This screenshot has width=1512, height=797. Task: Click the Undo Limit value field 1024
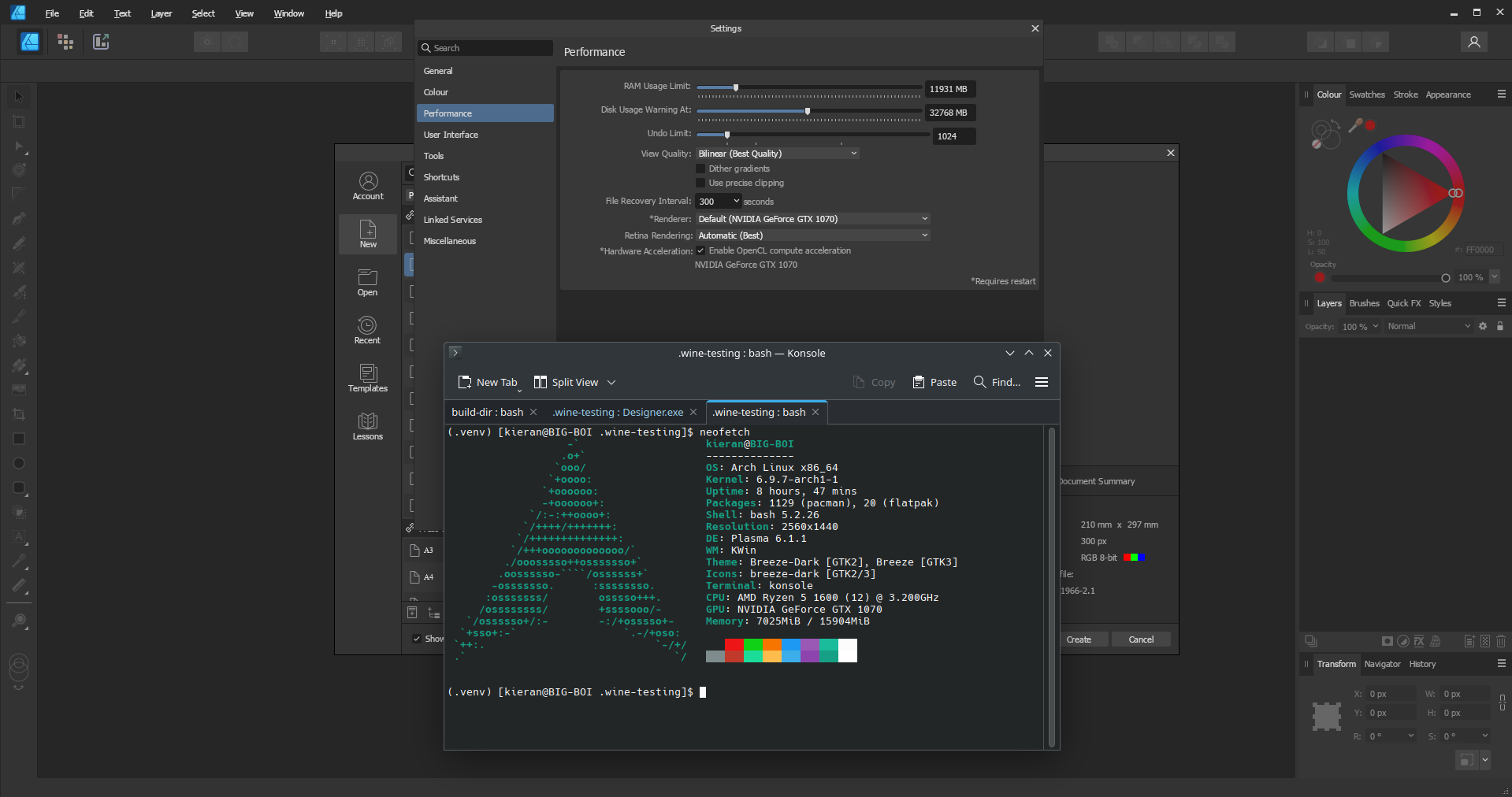954,136
